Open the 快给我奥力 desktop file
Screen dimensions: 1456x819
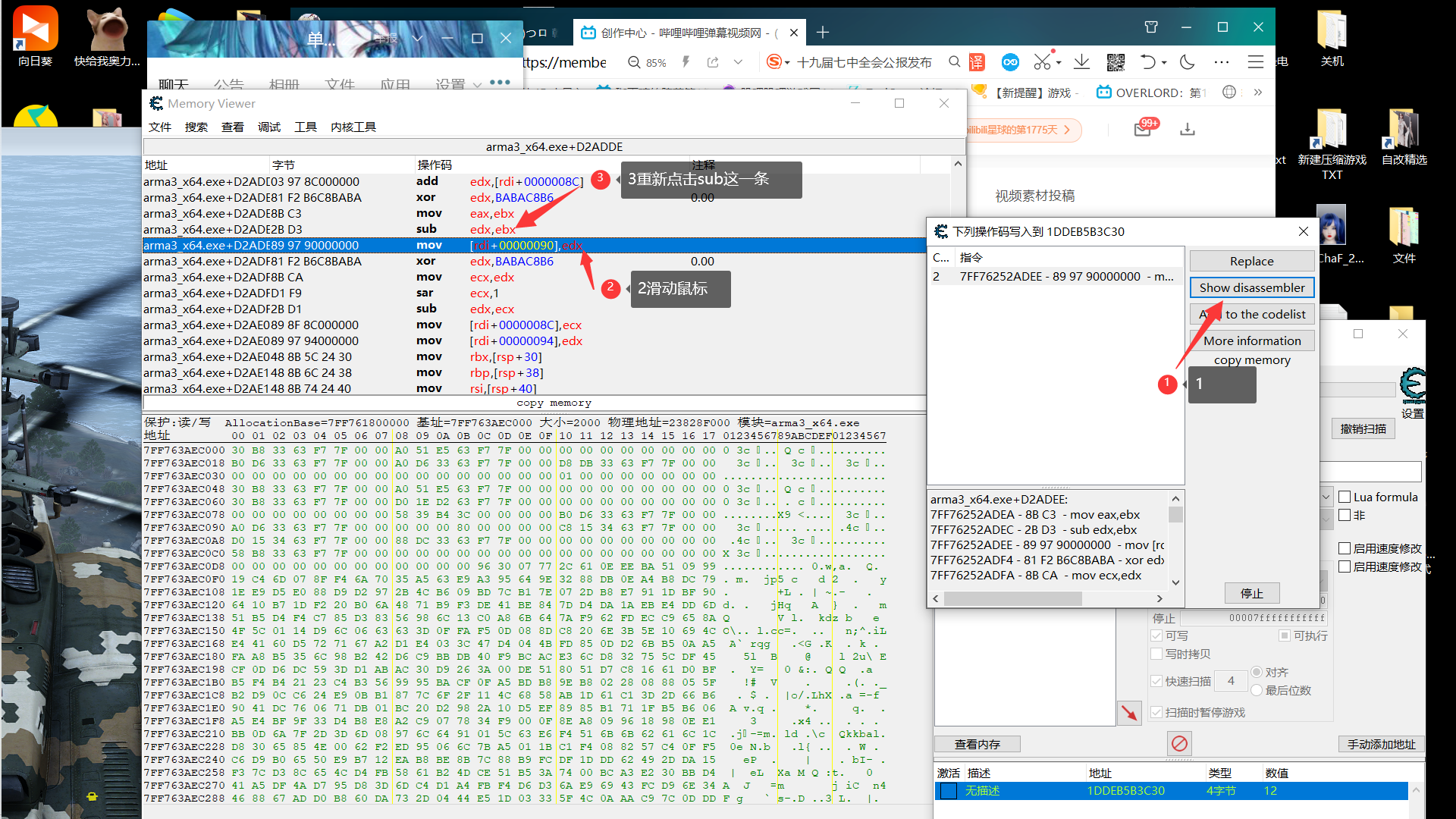[107, 35]
